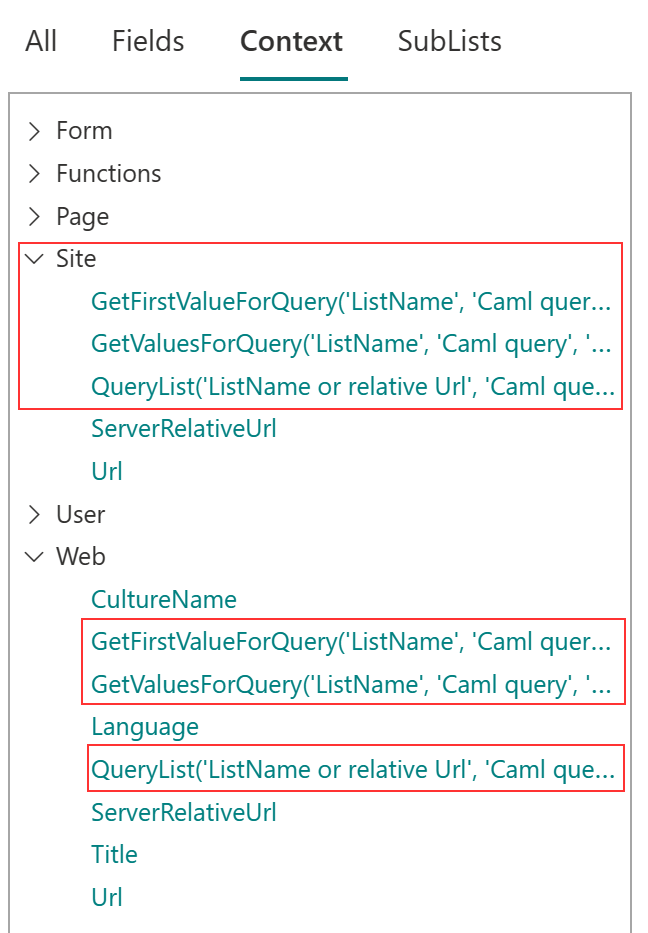Screen dimensions: 648x933
Task: Expand the Page node chevron
Action: pos(35,217)
